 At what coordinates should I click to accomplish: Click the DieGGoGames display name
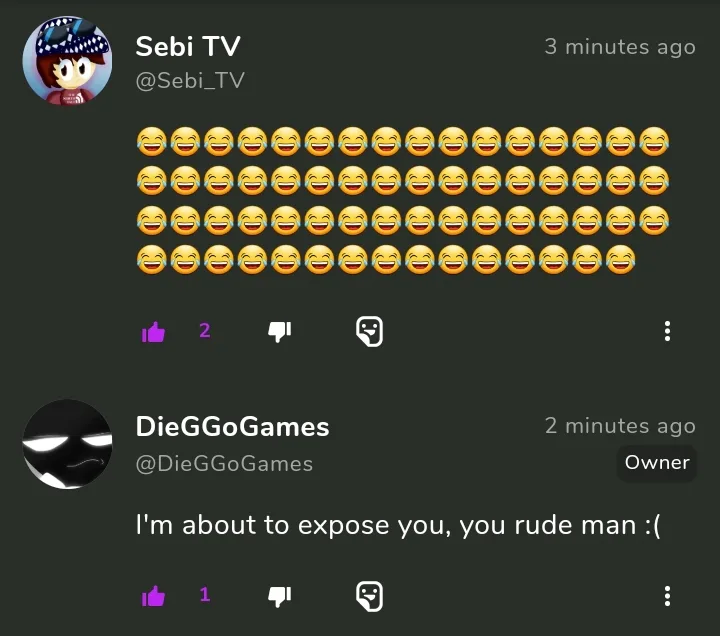[232, 427]
